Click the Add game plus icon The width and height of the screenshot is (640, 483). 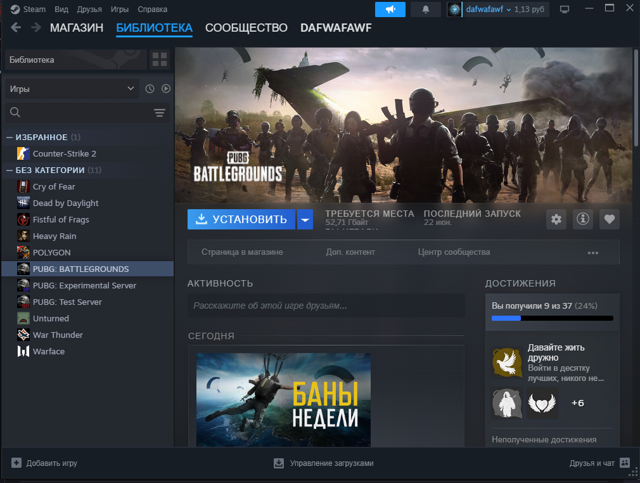(16, 463)
